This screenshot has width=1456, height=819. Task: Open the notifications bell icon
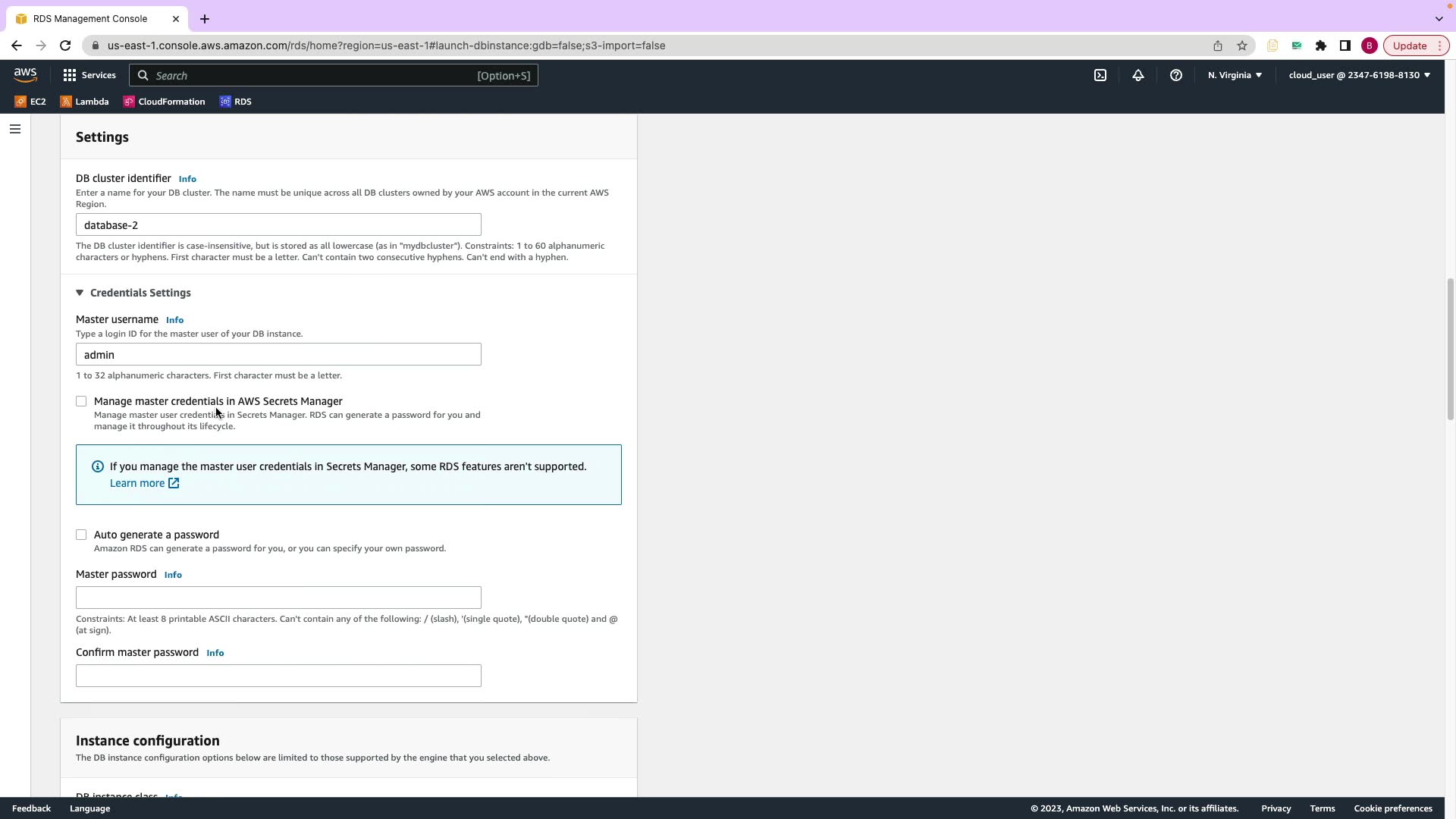click(1137, 75)
